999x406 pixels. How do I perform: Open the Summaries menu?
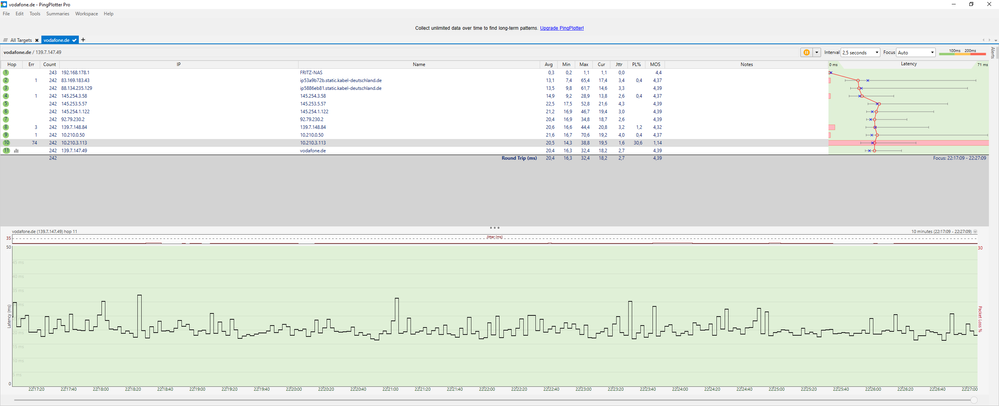[x=57, y=13]
